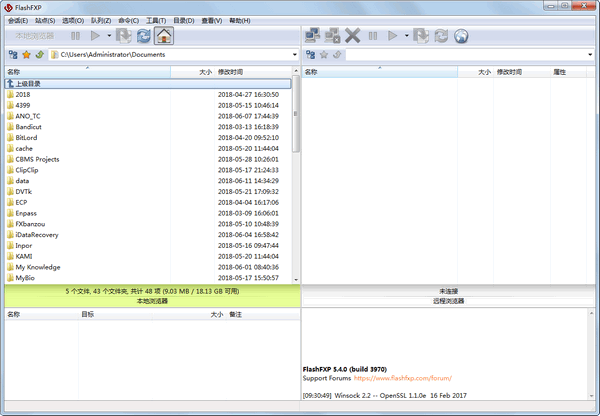Select the 上级目录 parent directory entry
This screenshot has height=416, width=600.
coord(29,84)
